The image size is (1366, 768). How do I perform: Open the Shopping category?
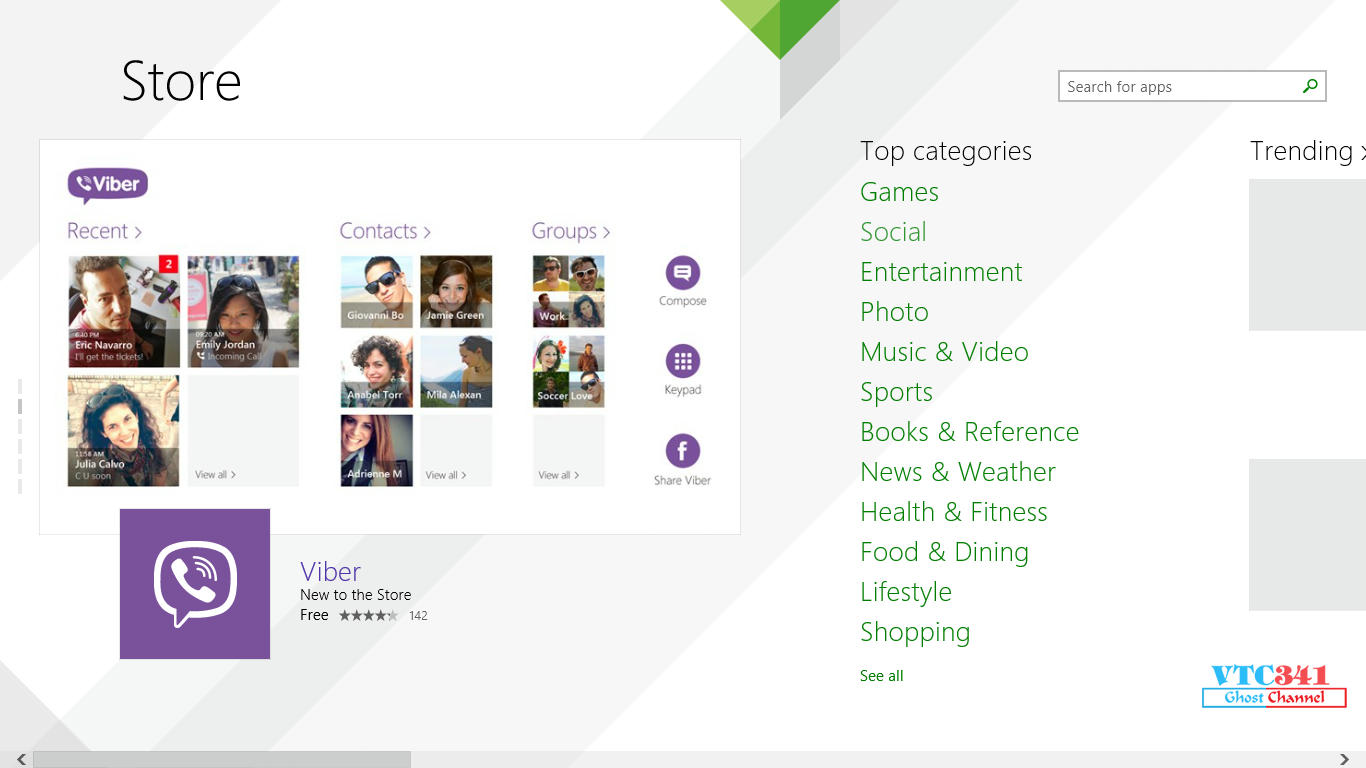coord(915,632)
